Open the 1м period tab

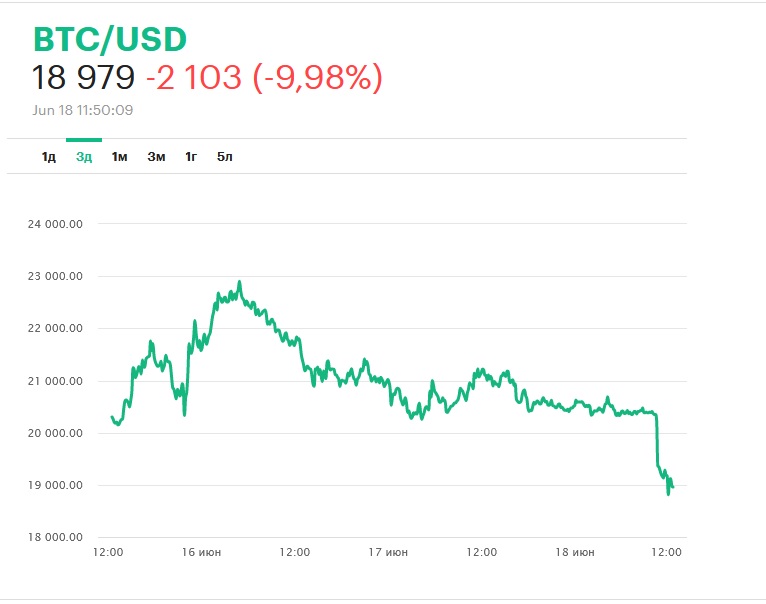coord(120,157)
